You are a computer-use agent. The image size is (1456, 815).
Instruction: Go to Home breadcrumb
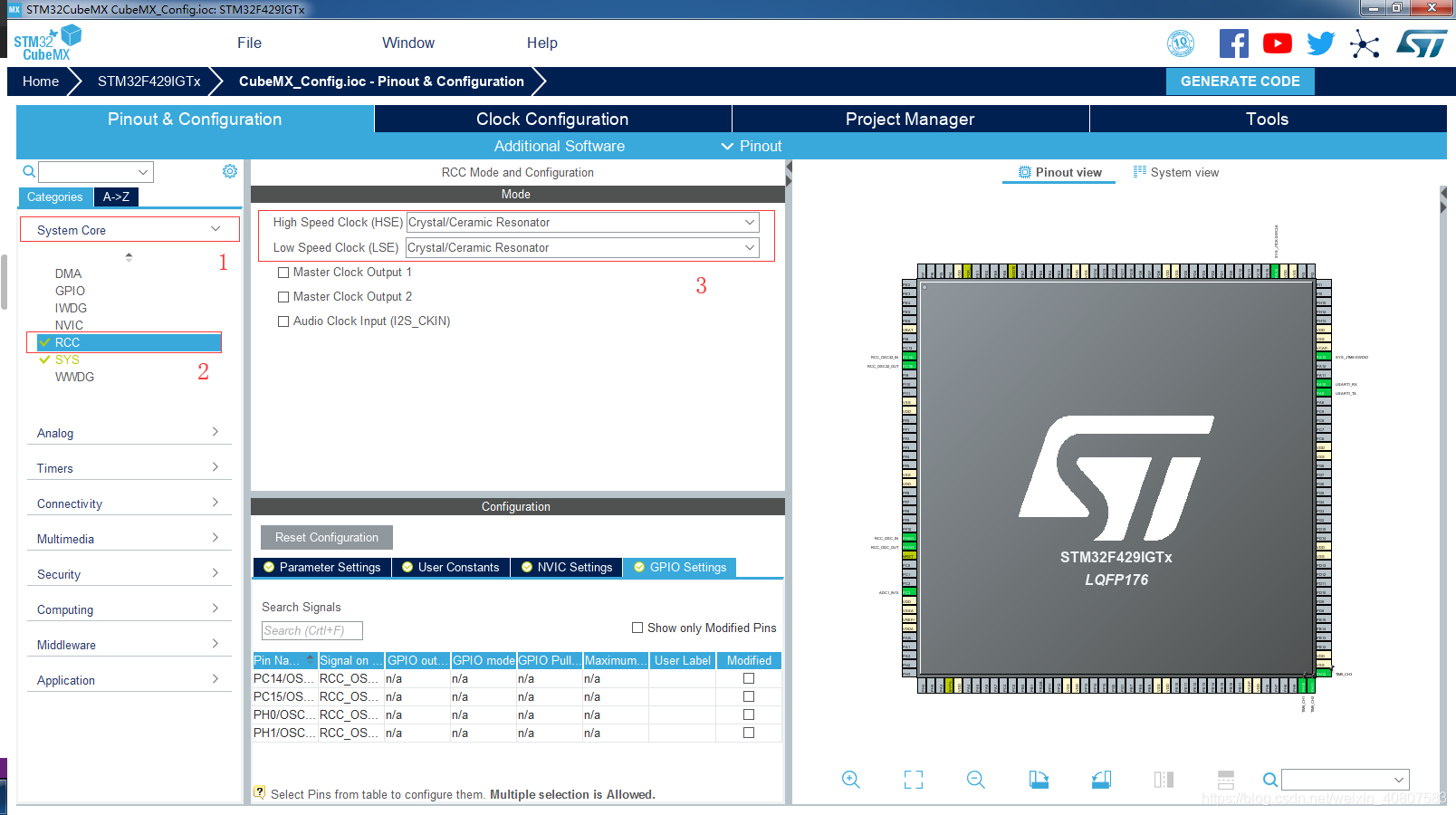pyautogui.click(x=41, y=81)
